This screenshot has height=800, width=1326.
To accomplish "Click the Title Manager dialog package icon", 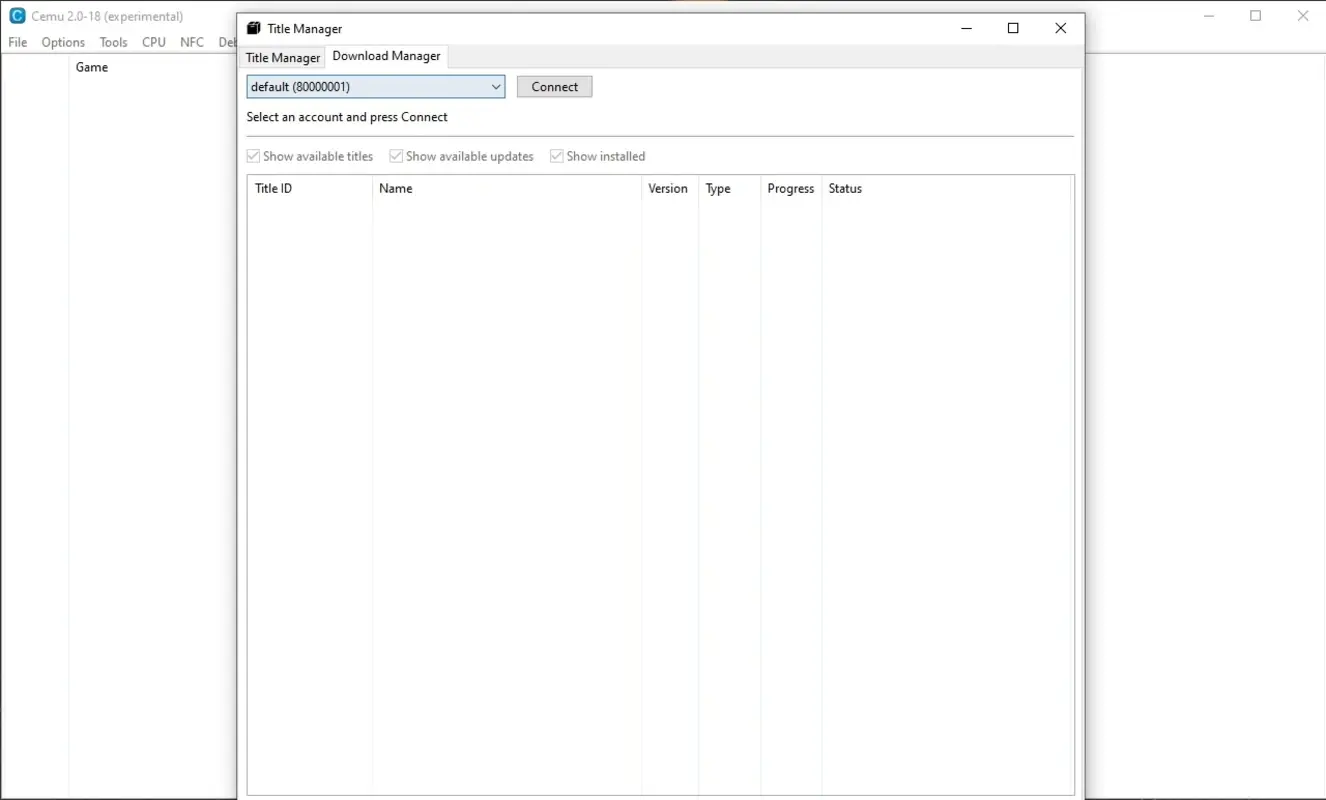I will 255,28.
